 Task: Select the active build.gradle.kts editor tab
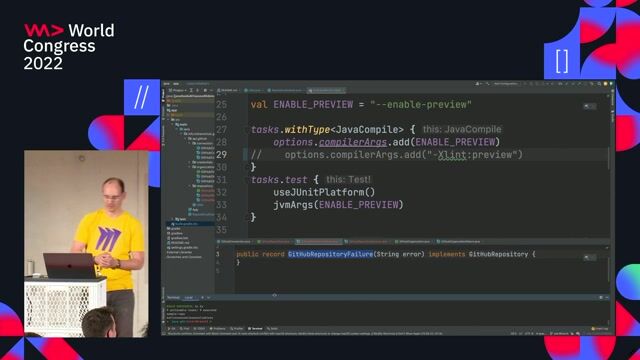click(x=326, y=90)
